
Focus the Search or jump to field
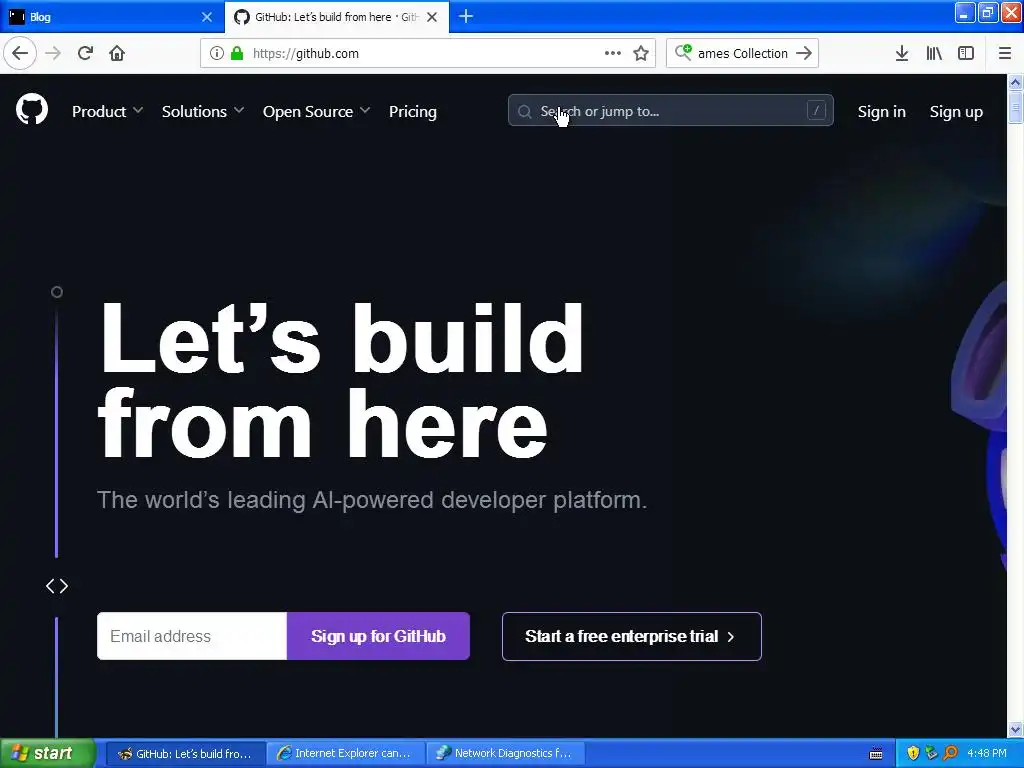[x=670, y=110]
